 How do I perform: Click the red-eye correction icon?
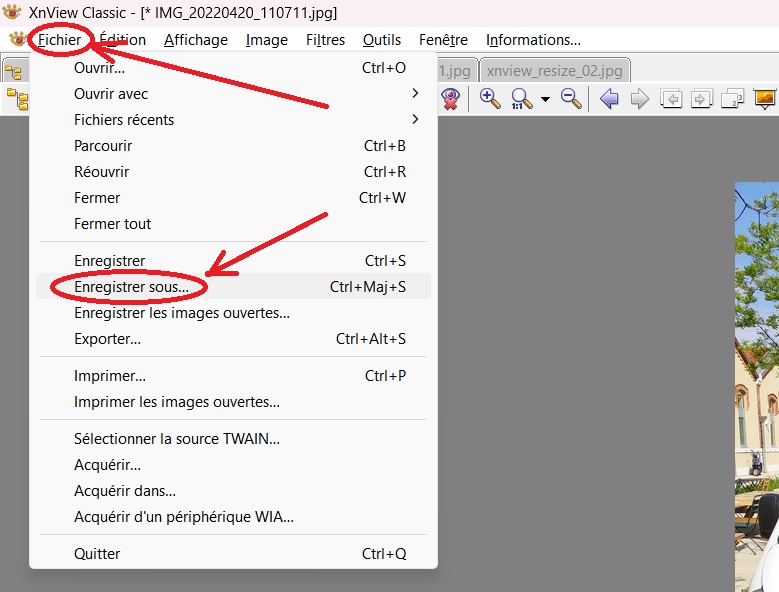pos(451,98)
